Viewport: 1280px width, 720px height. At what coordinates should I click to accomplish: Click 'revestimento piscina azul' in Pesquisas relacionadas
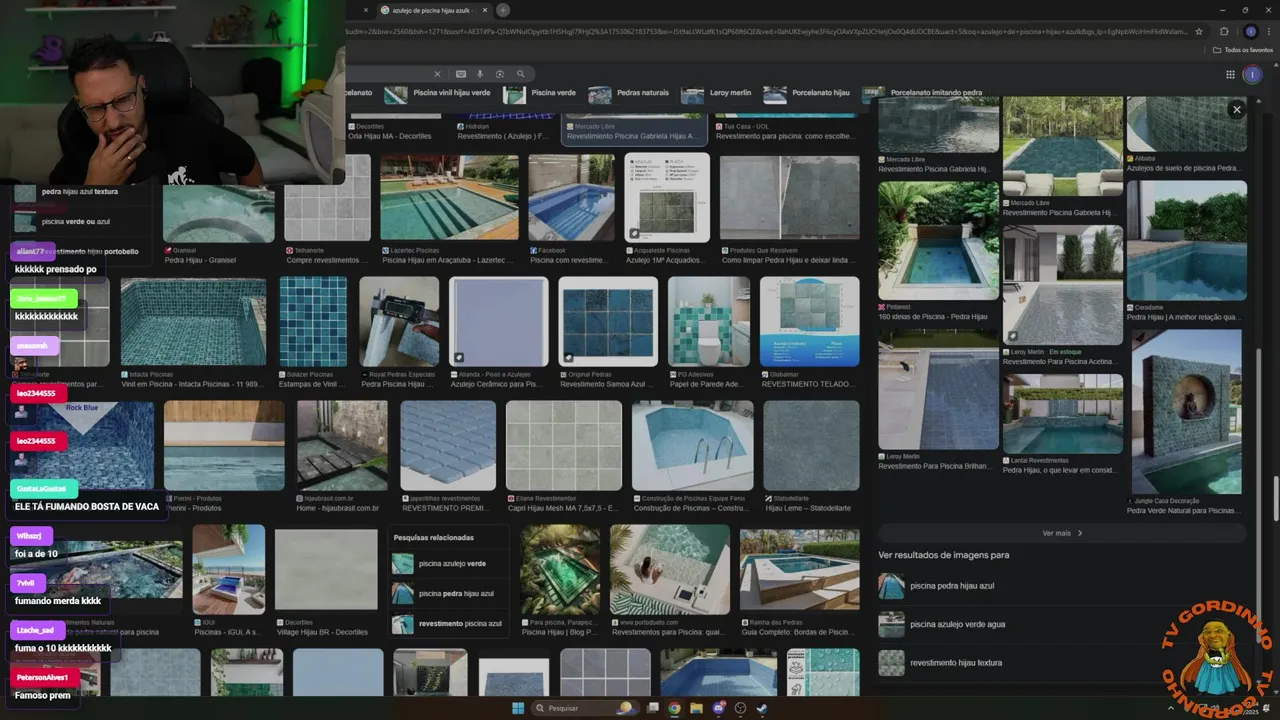[x=447, y=623]
